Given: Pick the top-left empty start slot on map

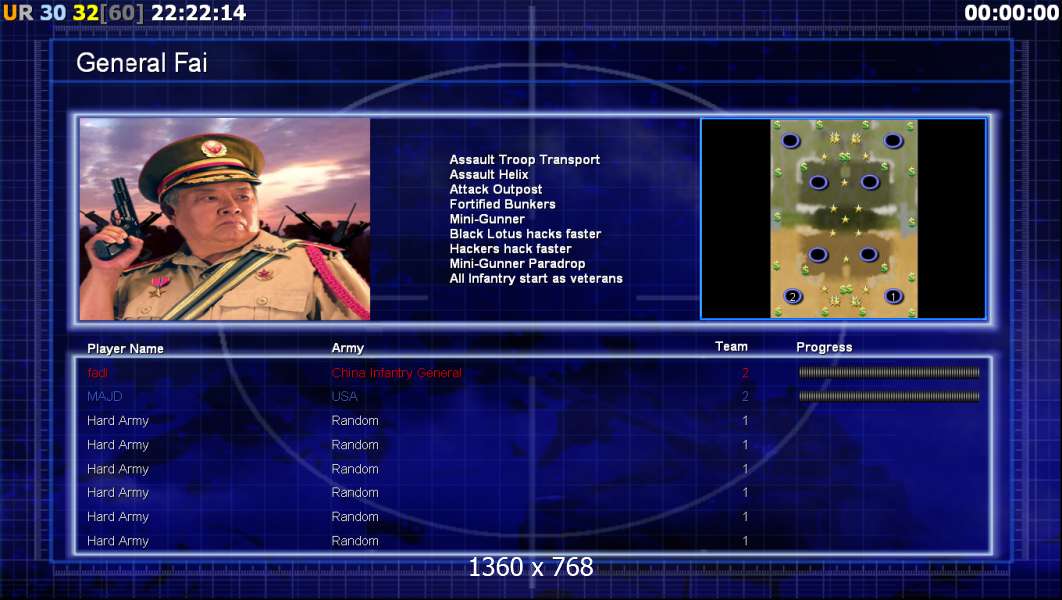Looking at the screenshot, I should pos(790,141).
